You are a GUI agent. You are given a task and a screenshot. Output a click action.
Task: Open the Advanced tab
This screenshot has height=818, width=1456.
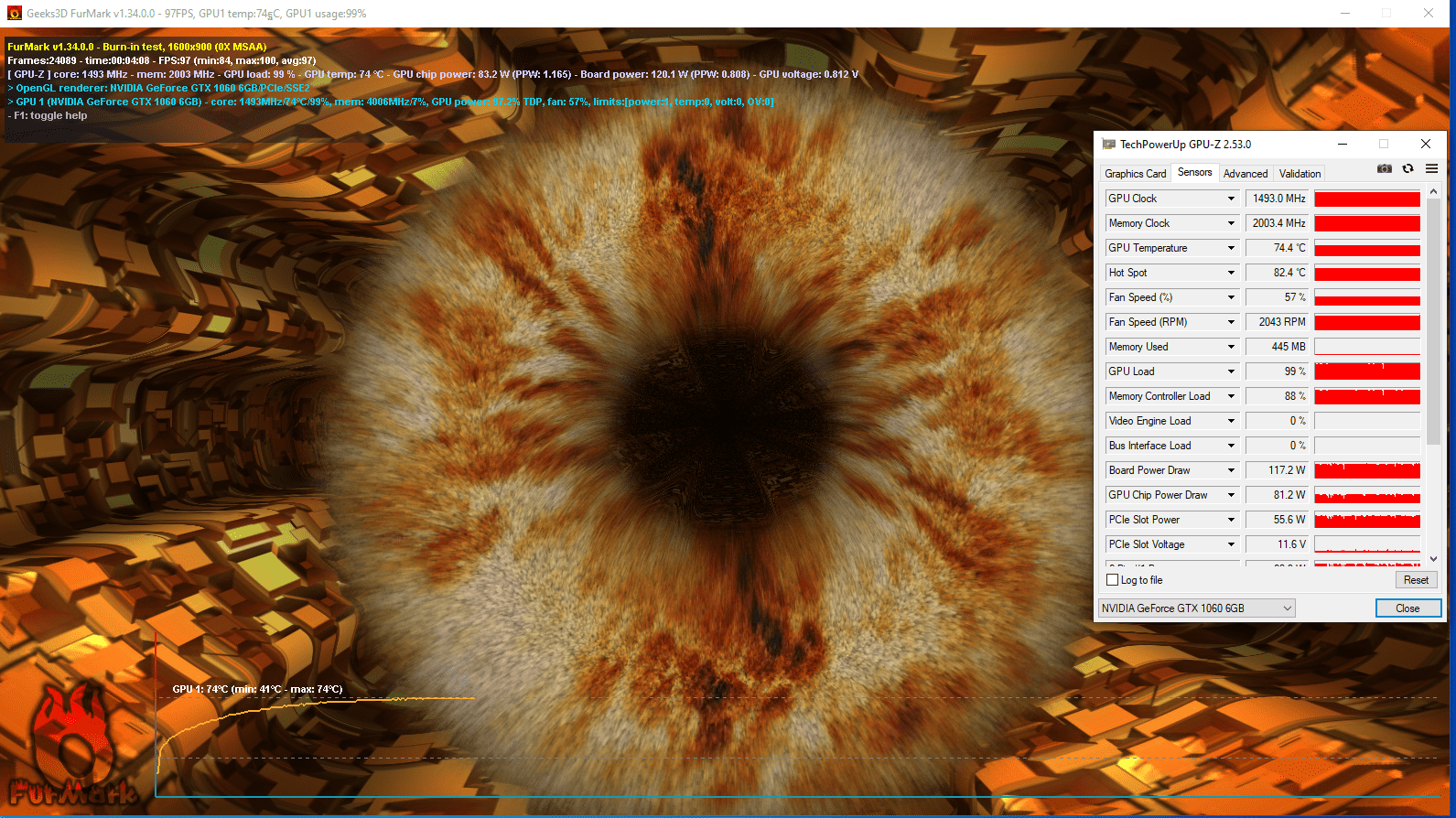click(x=1245, y=174)
